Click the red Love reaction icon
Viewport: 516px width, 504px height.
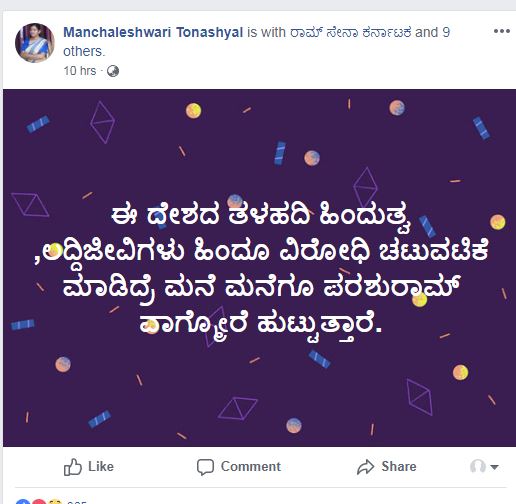(x=39, y=501)
